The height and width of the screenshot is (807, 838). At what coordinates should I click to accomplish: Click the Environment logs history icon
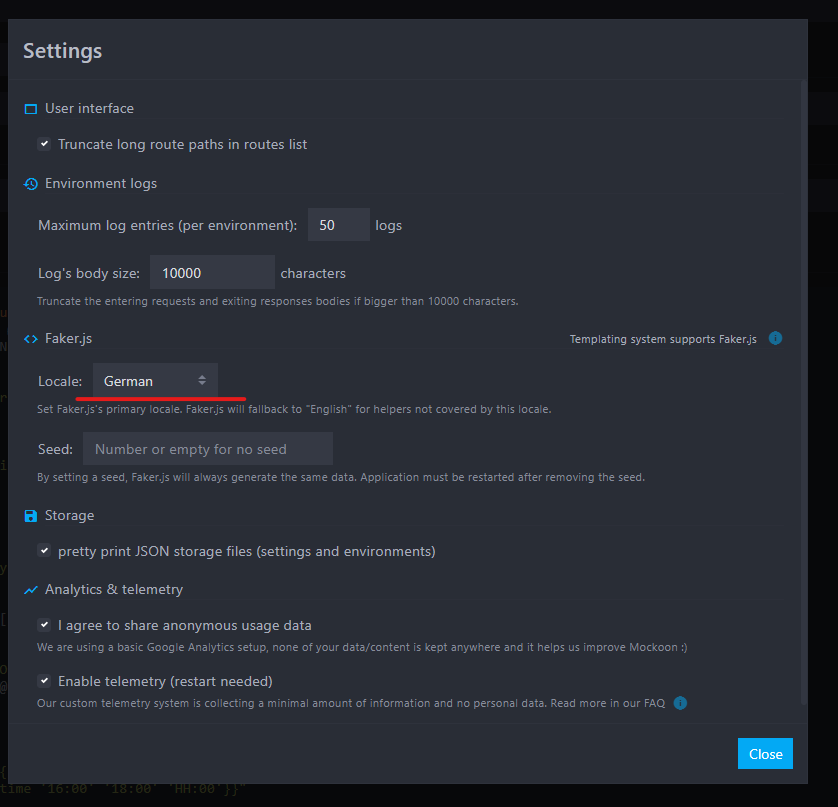click(x=29, y=183)
